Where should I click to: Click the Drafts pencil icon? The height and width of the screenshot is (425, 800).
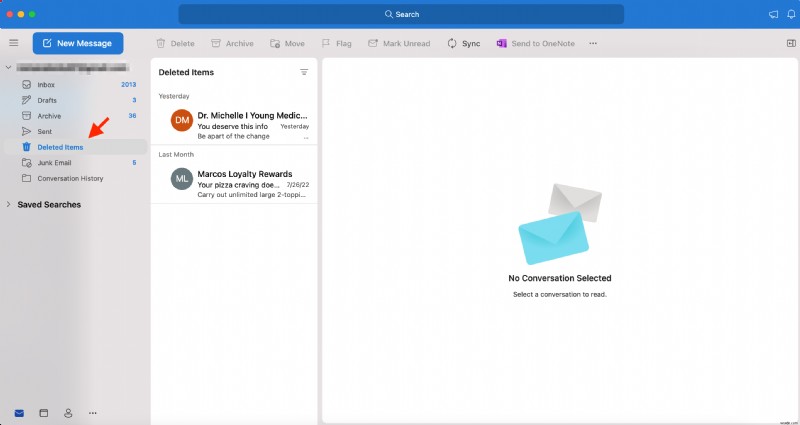(27, 101)
